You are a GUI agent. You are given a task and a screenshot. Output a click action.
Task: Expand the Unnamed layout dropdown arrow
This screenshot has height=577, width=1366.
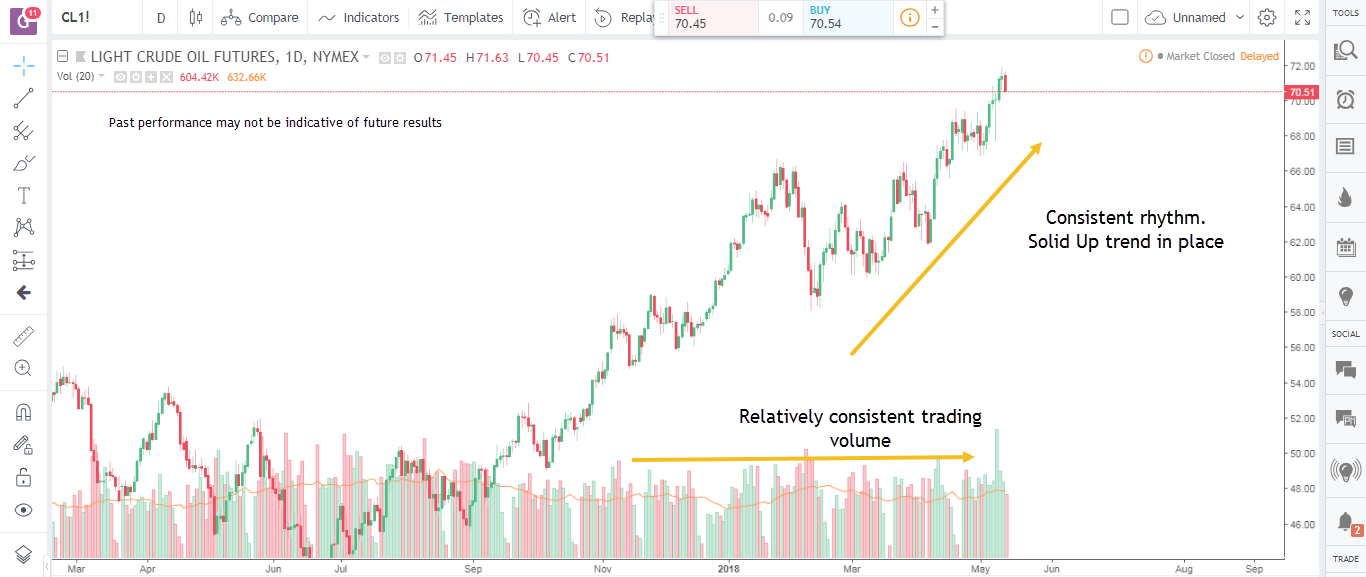[1240, 17]
